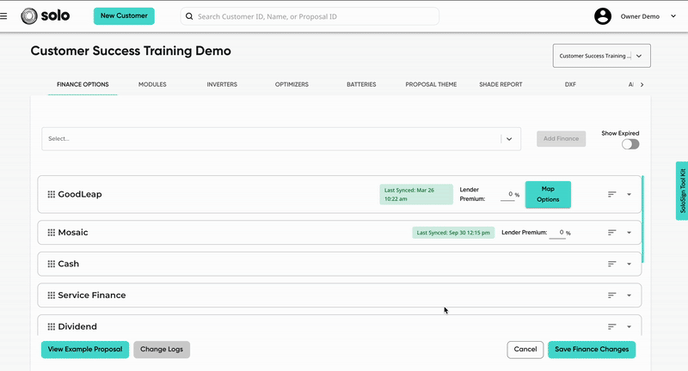Switch to the Inverters tab
This screenshot has height=371, width=688.
pyautogui.click(x=222, y=84)
